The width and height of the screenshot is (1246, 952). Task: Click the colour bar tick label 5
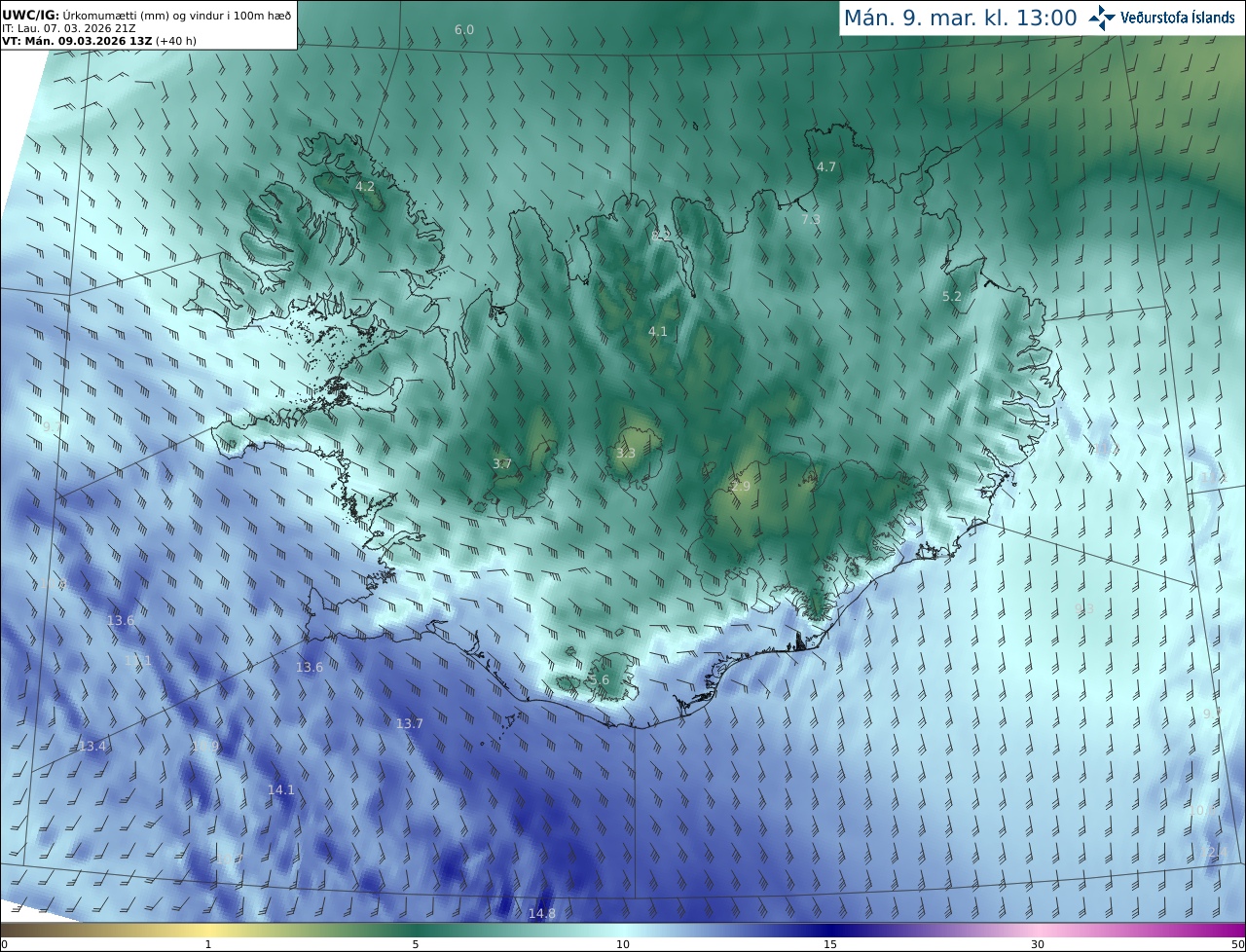[x=416, y=945]
